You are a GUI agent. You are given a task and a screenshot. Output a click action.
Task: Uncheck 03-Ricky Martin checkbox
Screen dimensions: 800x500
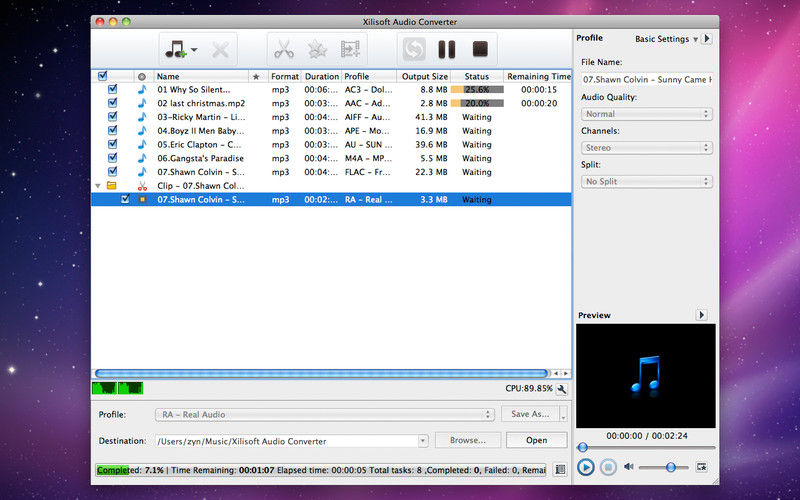[x=112, y=117]
